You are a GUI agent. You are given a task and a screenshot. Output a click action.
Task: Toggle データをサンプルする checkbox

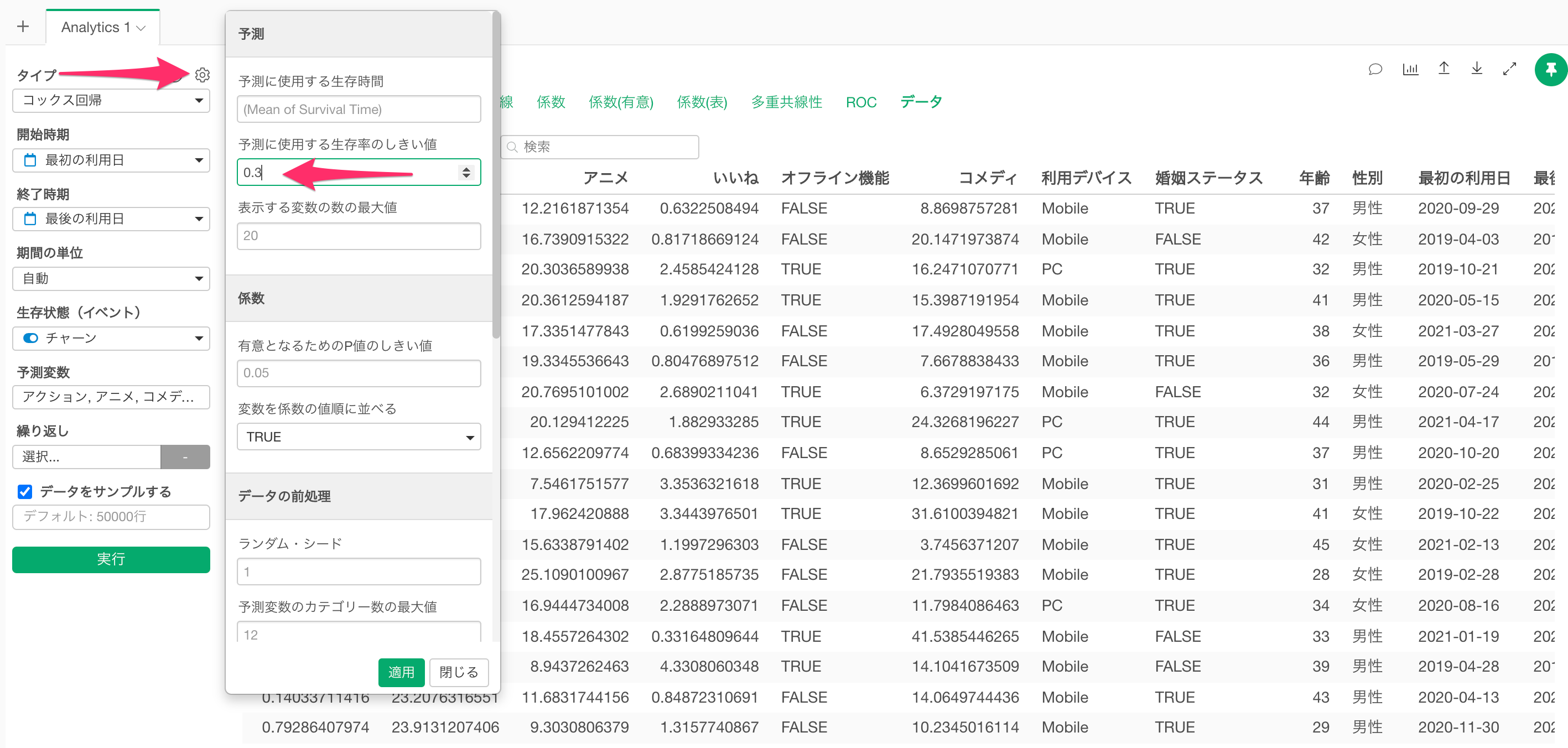(25, 491)
